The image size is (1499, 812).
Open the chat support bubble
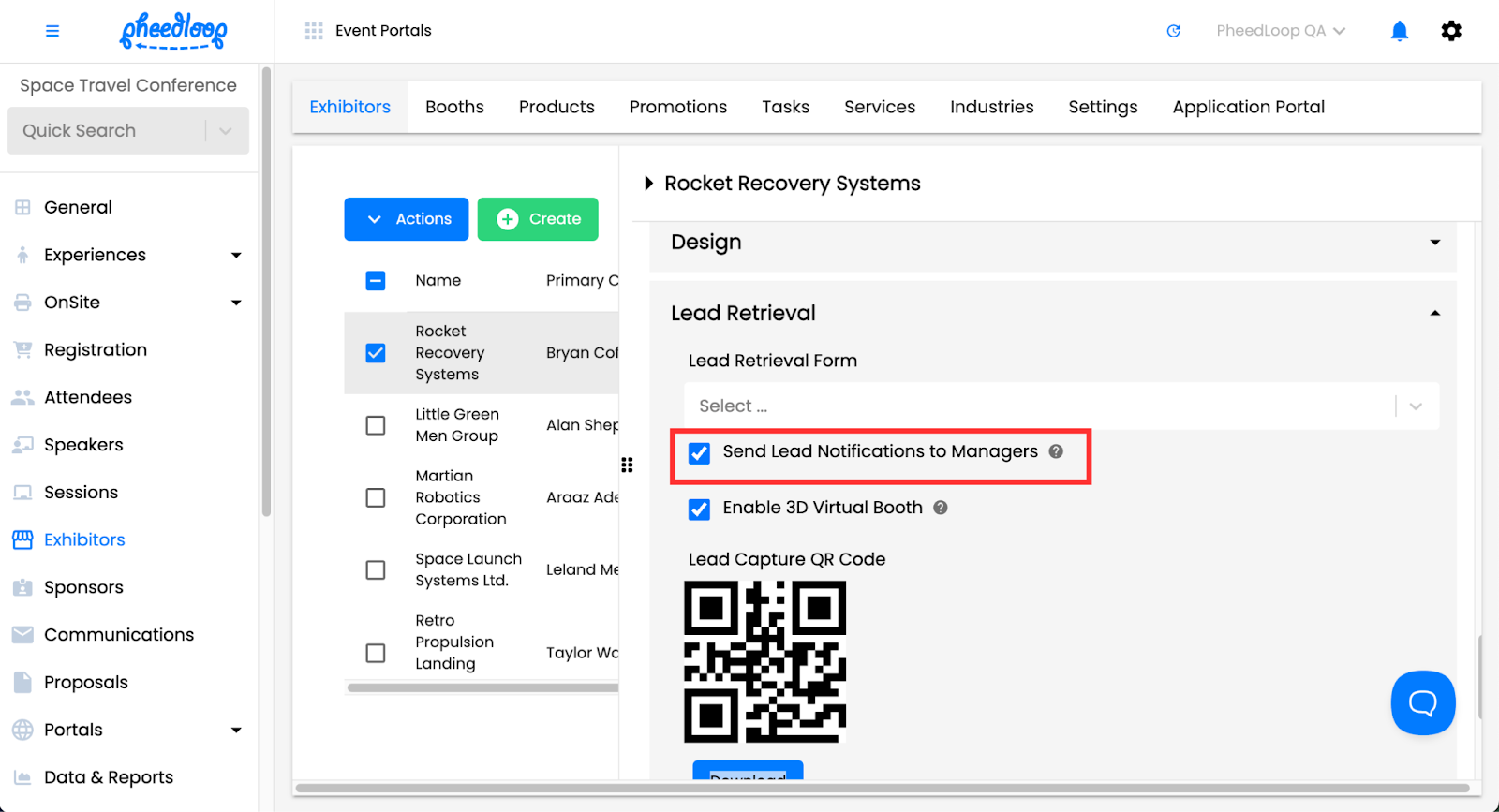coord(1423,702)
